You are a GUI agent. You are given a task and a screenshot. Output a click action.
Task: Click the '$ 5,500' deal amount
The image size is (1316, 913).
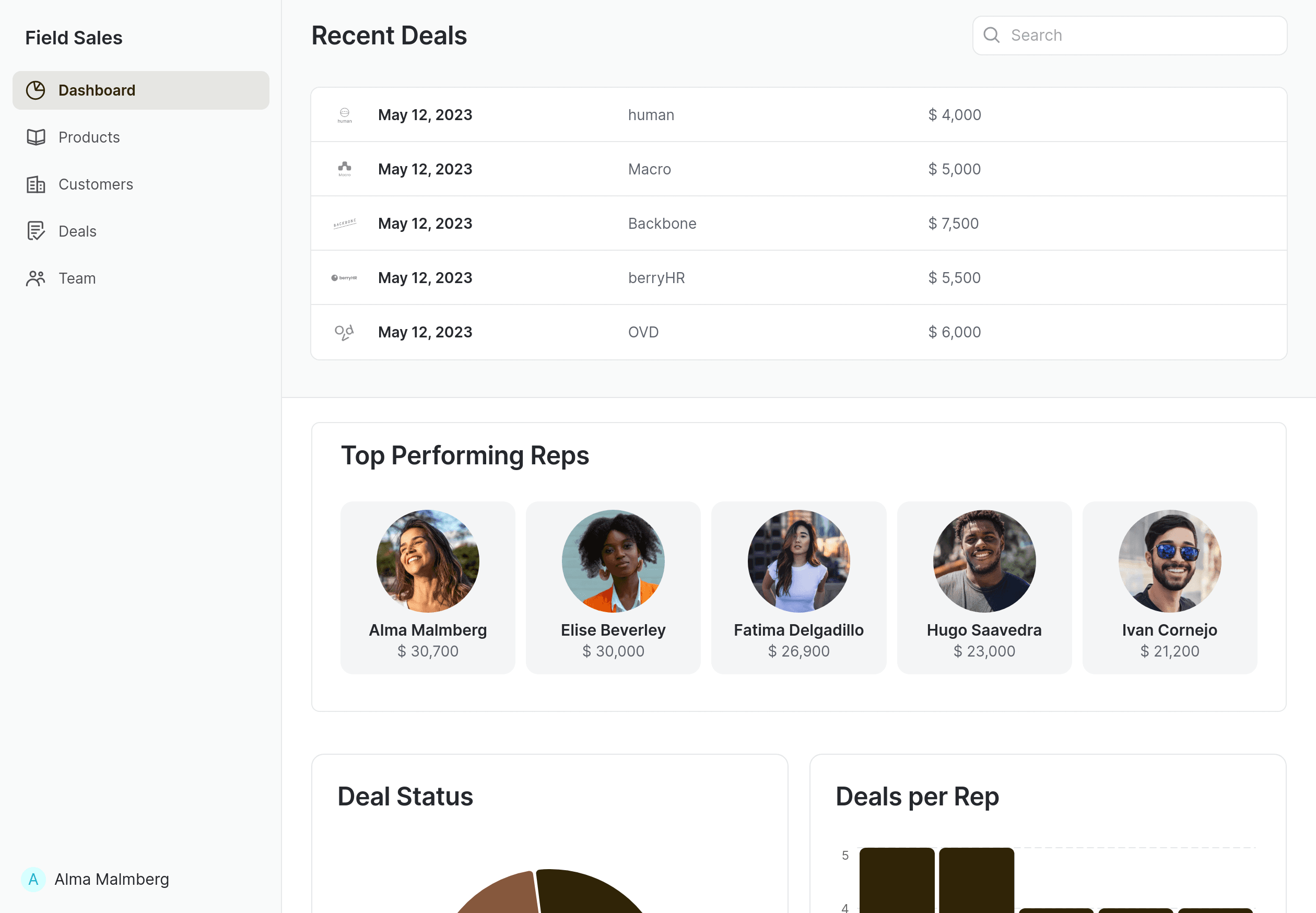955,278
